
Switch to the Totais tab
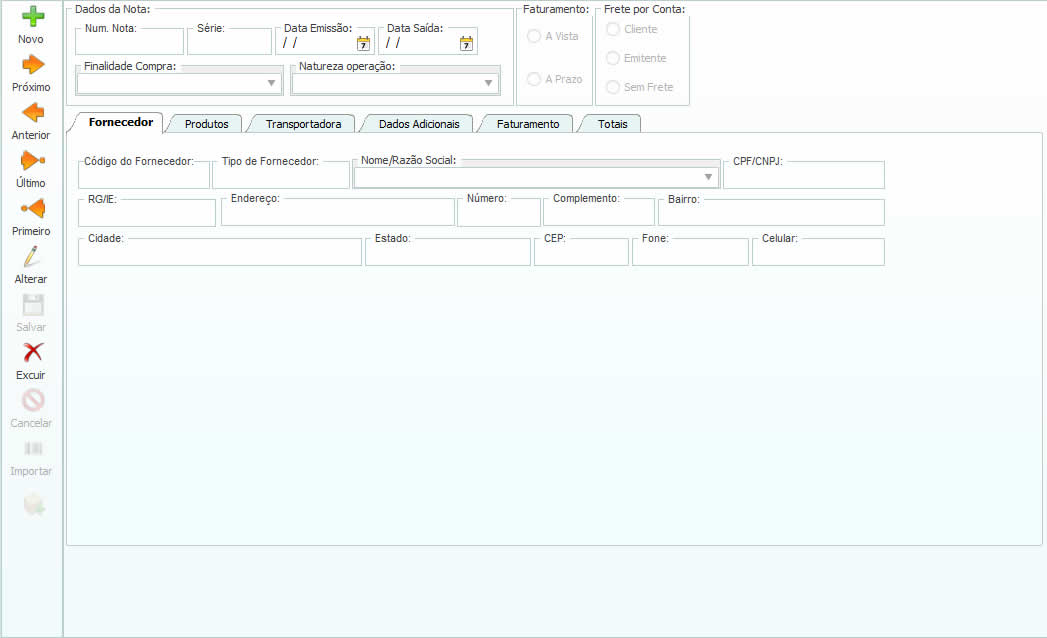tap(612, 124)
